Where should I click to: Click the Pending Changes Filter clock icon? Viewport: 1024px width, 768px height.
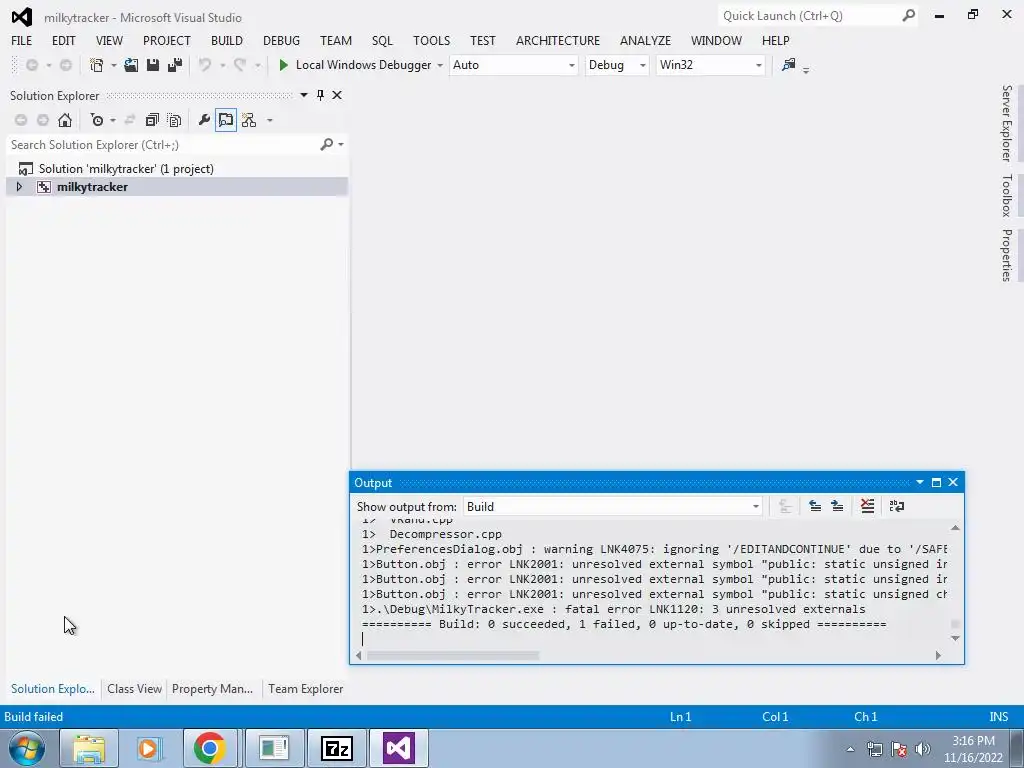click(x=97, y=120)
